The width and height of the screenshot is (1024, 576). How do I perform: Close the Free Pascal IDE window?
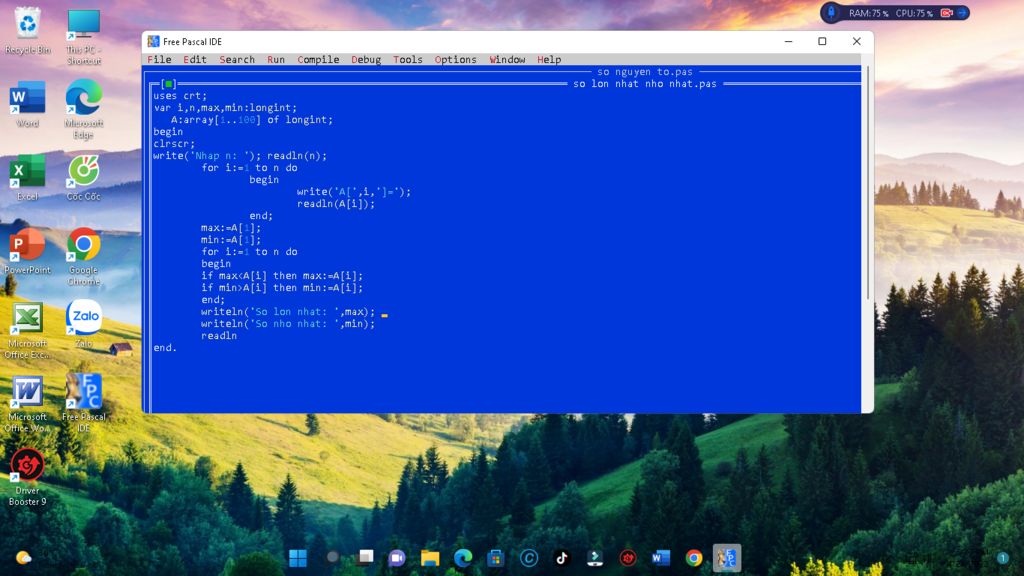856,41
